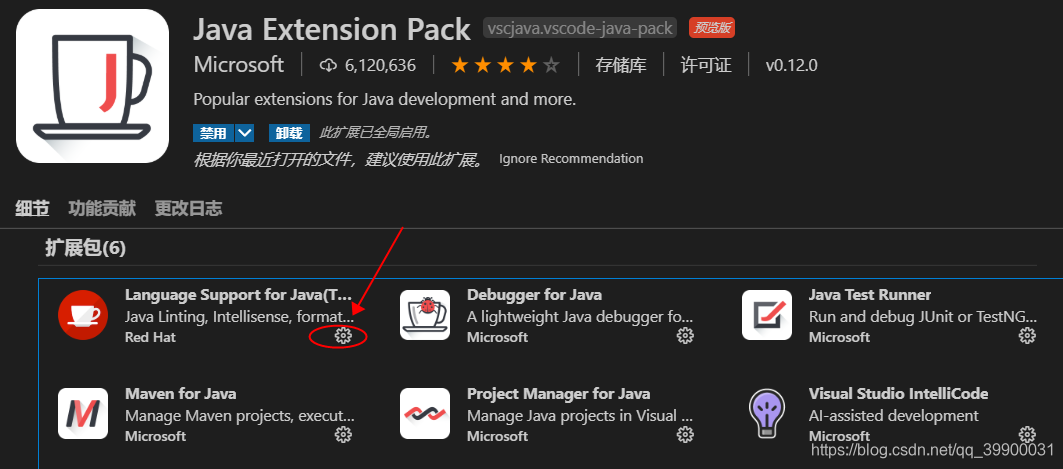
Task: Click the Red Hat Language Support icon
Action: click(x=83, y=314)
